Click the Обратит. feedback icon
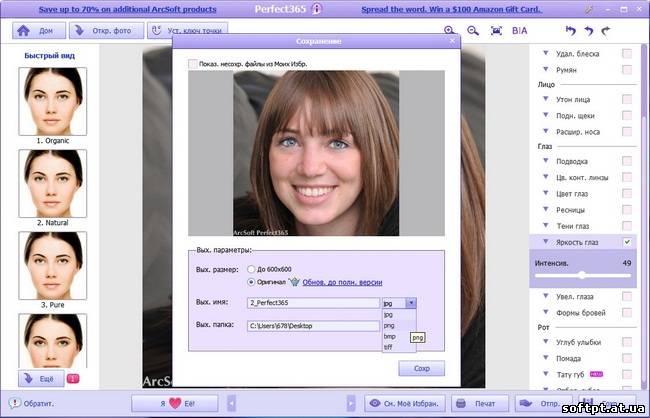Image resolution: width=650 pixels, height=418 pixels. tap(15, 403)
